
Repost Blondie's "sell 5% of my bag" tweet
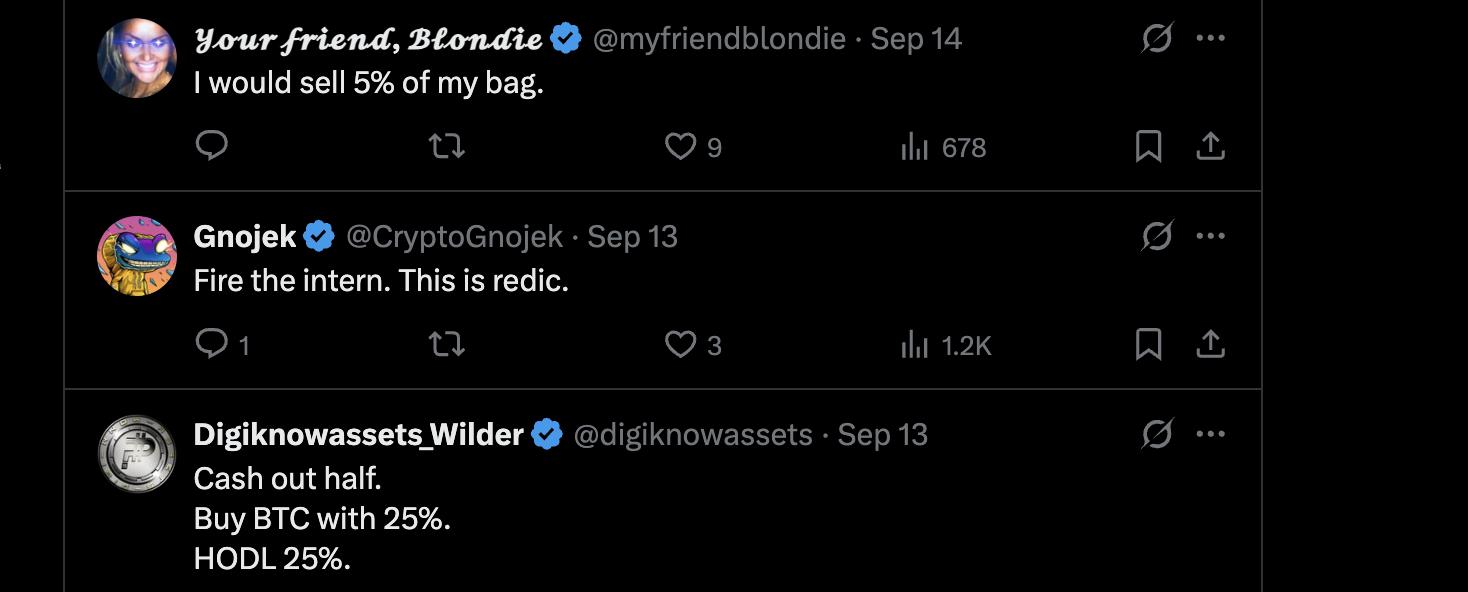coord(446,147)
